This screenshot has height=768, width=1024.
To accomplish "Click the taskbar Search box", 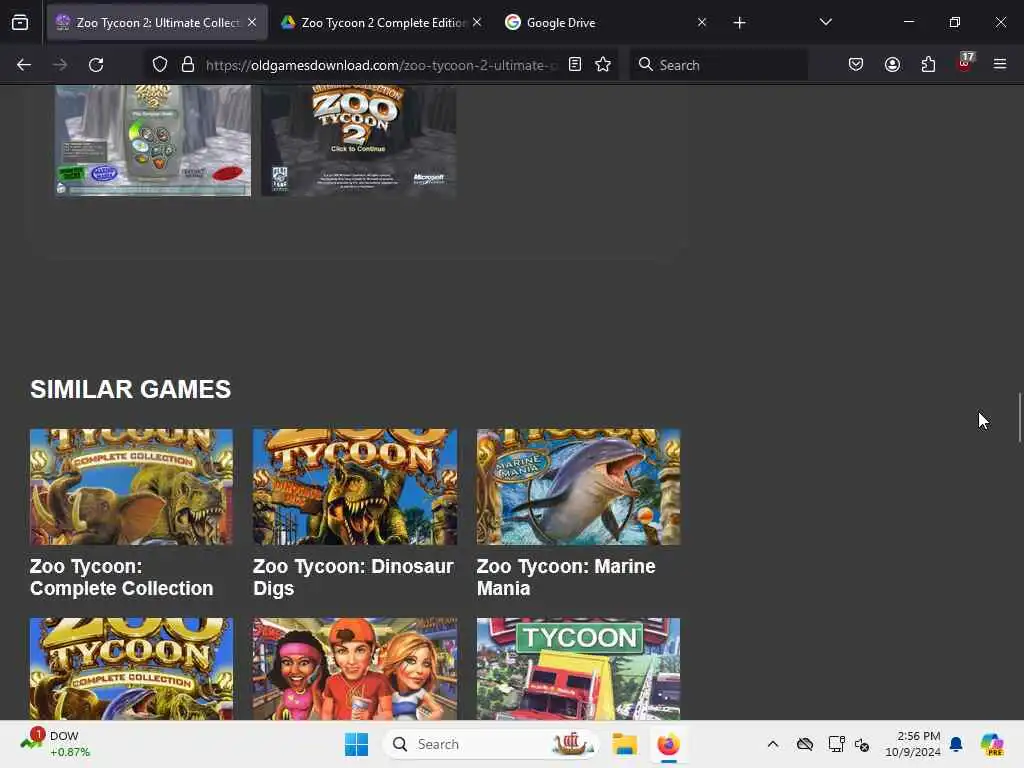I will 491,744.
